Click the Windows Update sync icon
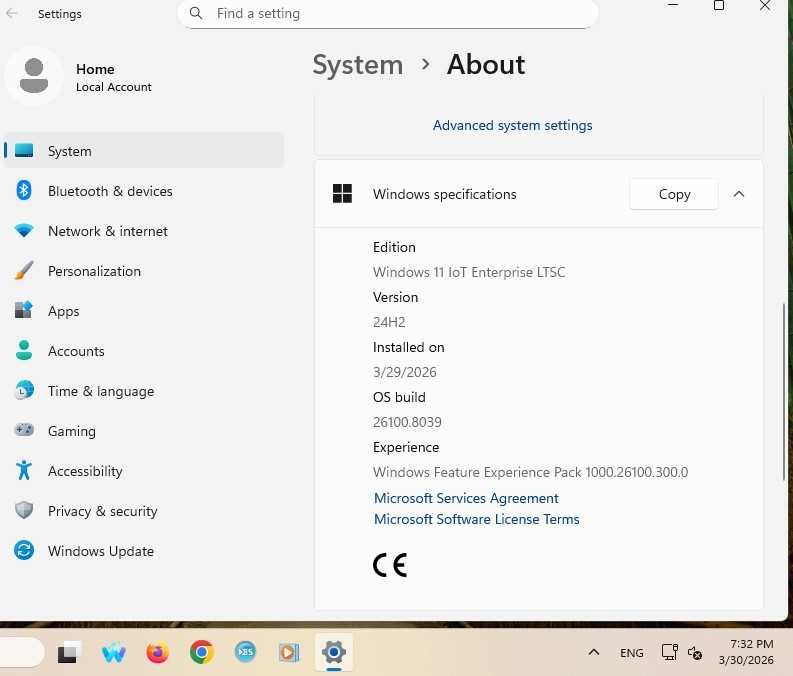Screen dimensions: 793x676 click(24, 550)
